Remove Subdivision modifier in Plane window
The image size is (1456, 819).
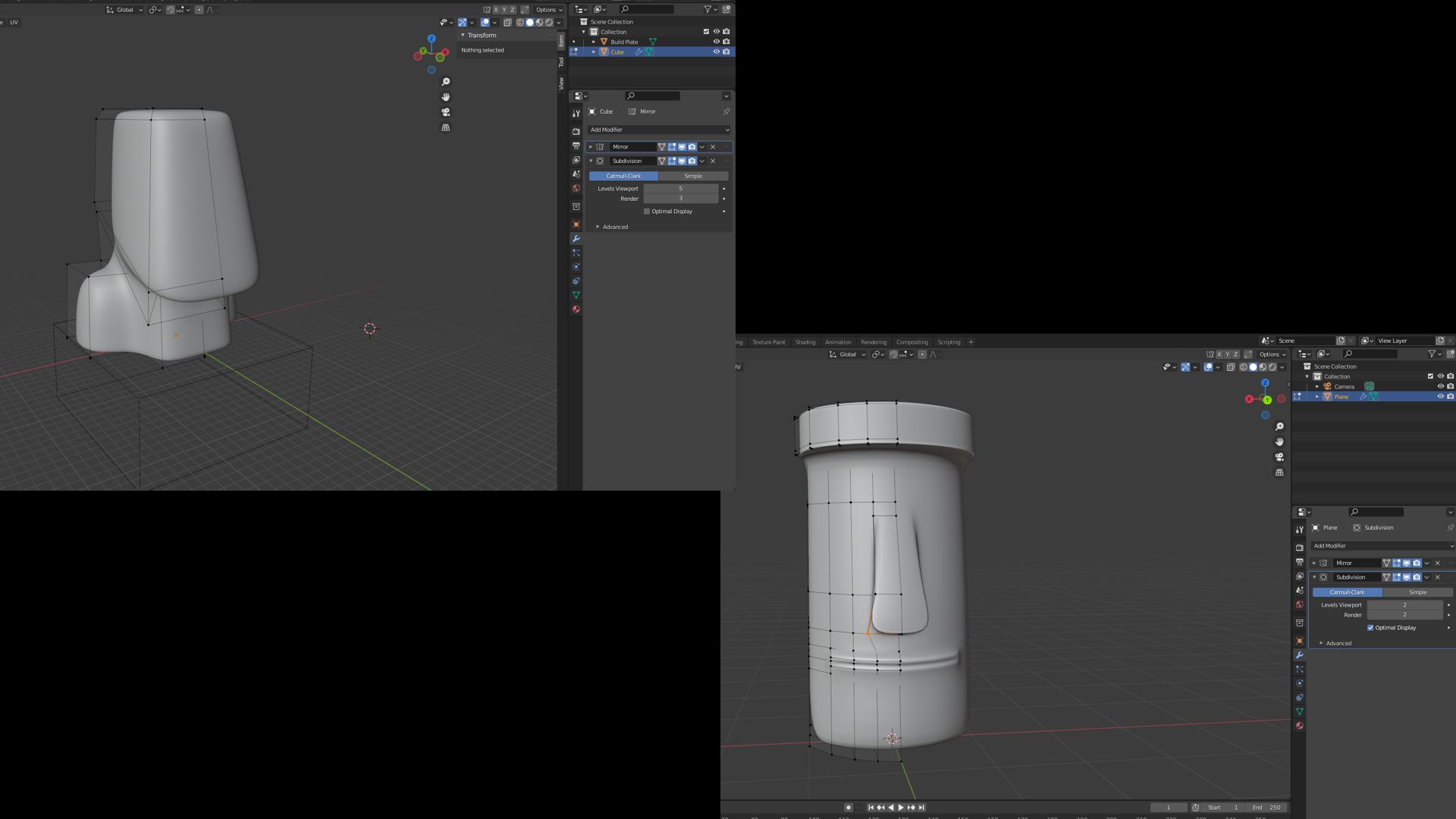[1438, 577]
